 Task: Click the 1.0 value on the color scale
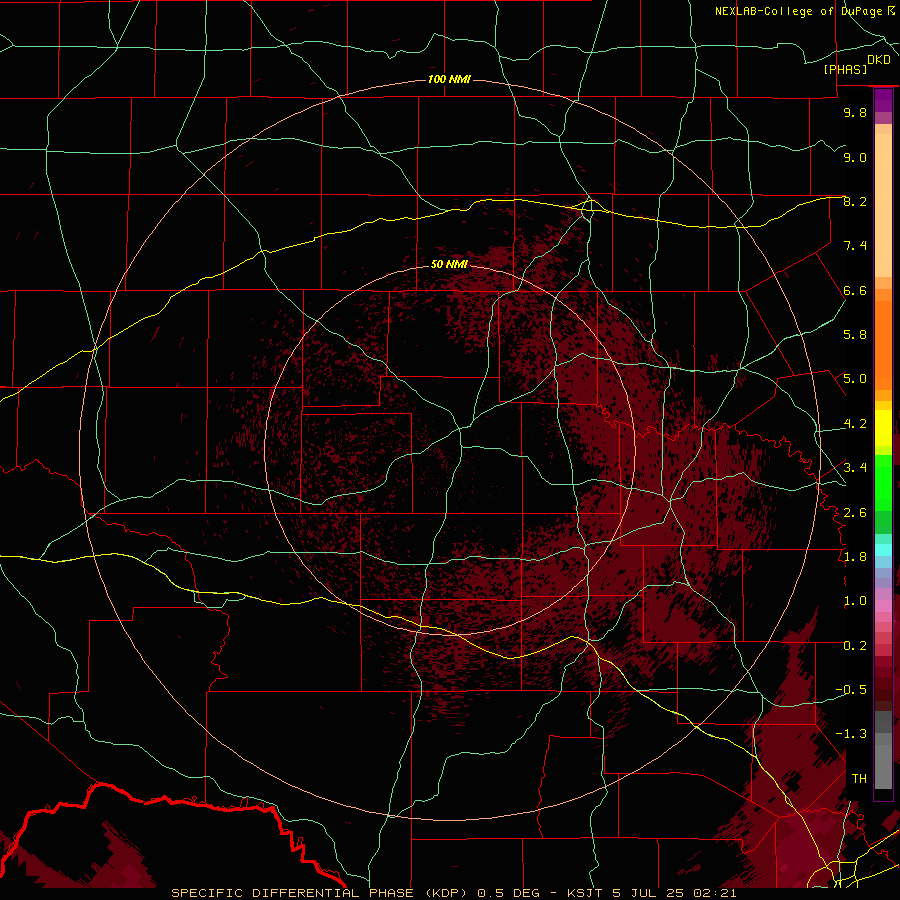855,601
